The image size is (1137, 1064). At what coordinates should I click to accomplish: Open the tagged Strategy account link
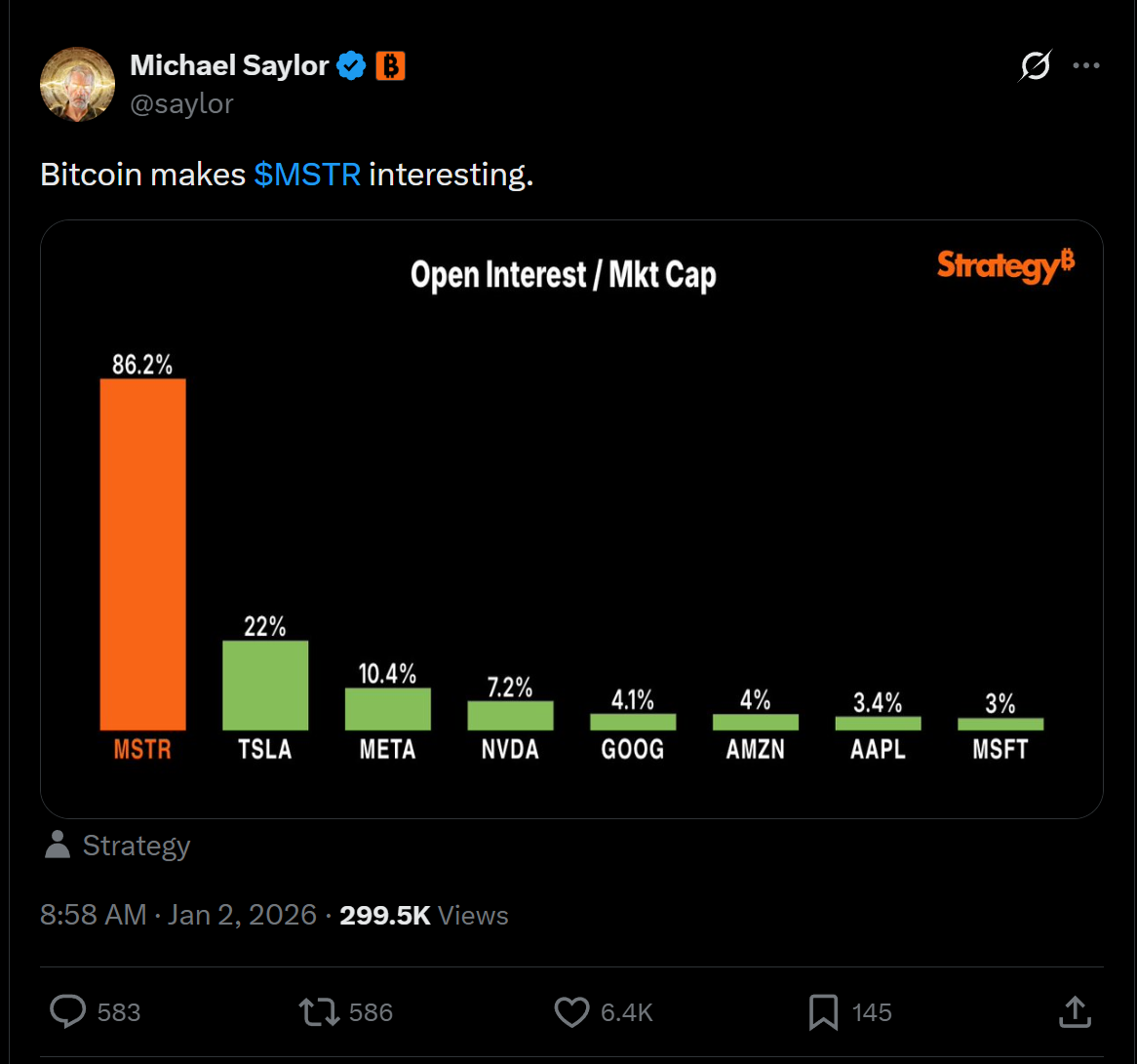[135, 846]
